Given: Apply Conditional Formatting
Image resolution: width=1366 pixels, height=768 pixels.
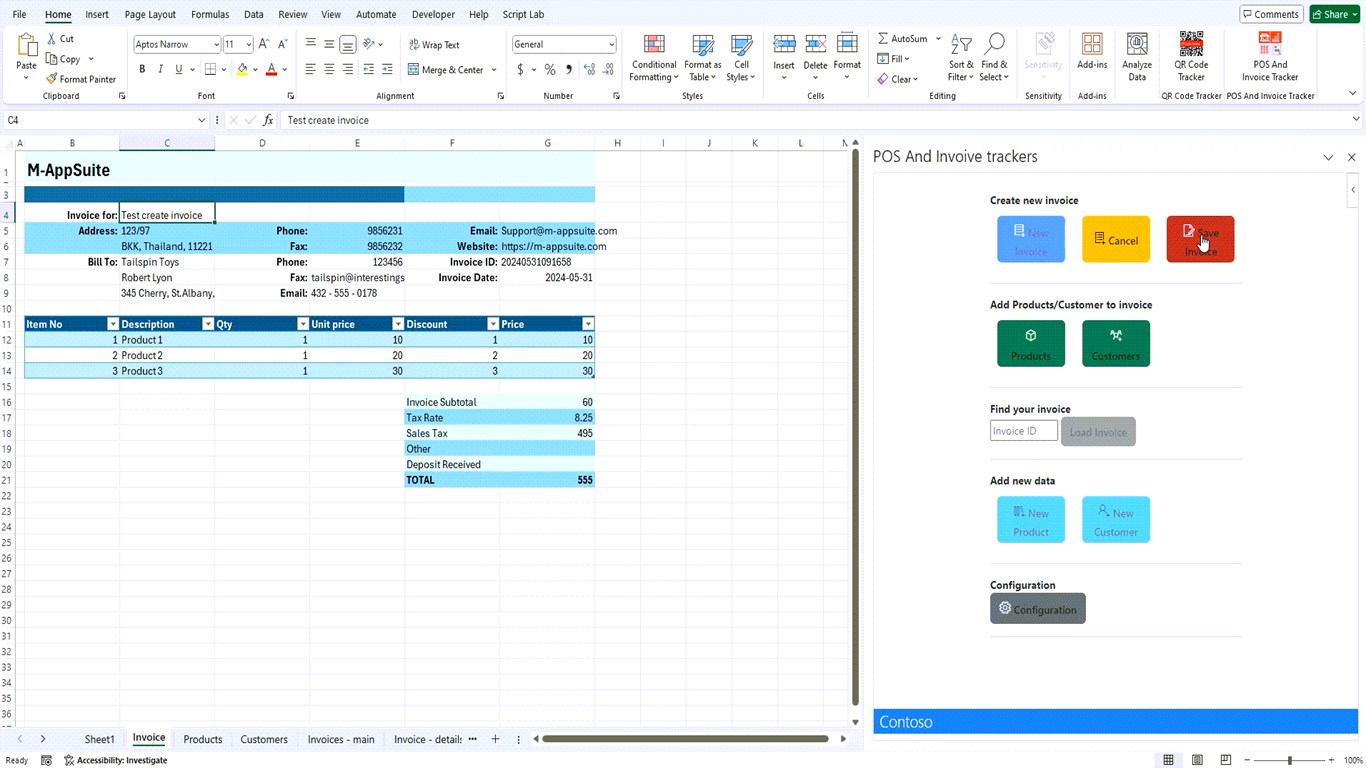Looking at the screenshot, I should tap(654, 57).
